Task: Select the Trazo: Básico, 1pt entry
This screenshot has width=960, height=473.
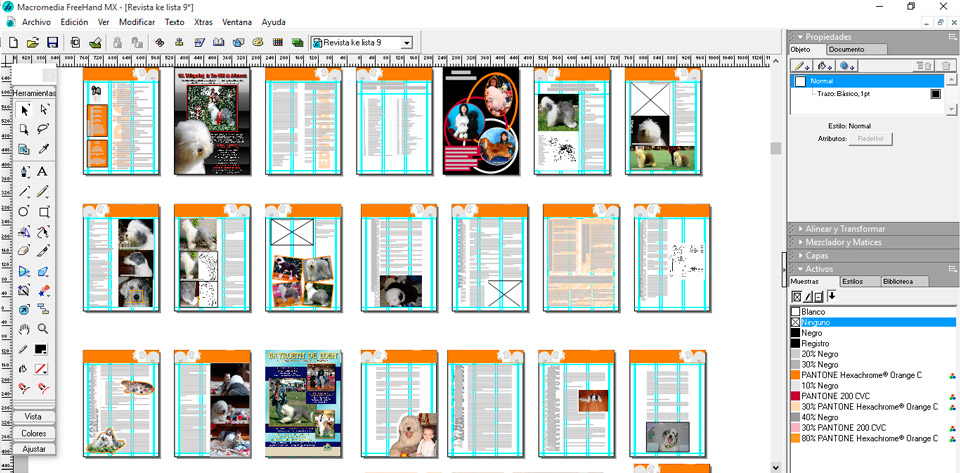Action: click(x=850, y=93)
